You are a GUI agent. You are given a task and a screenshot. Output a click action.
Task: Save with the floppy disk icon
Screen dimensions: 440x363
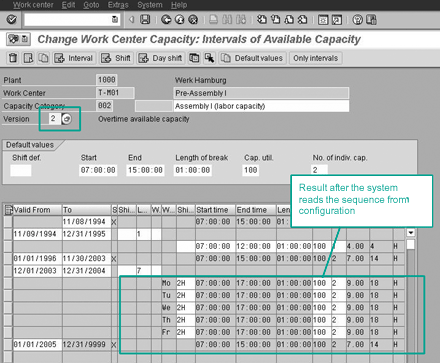[145, 20]
